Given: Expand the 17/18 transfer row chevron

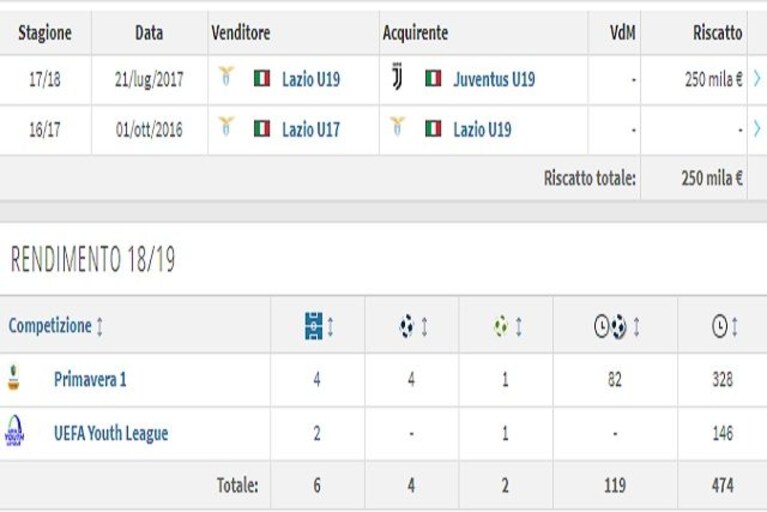Looking at the screenshot, I should [x=757, y=78].
